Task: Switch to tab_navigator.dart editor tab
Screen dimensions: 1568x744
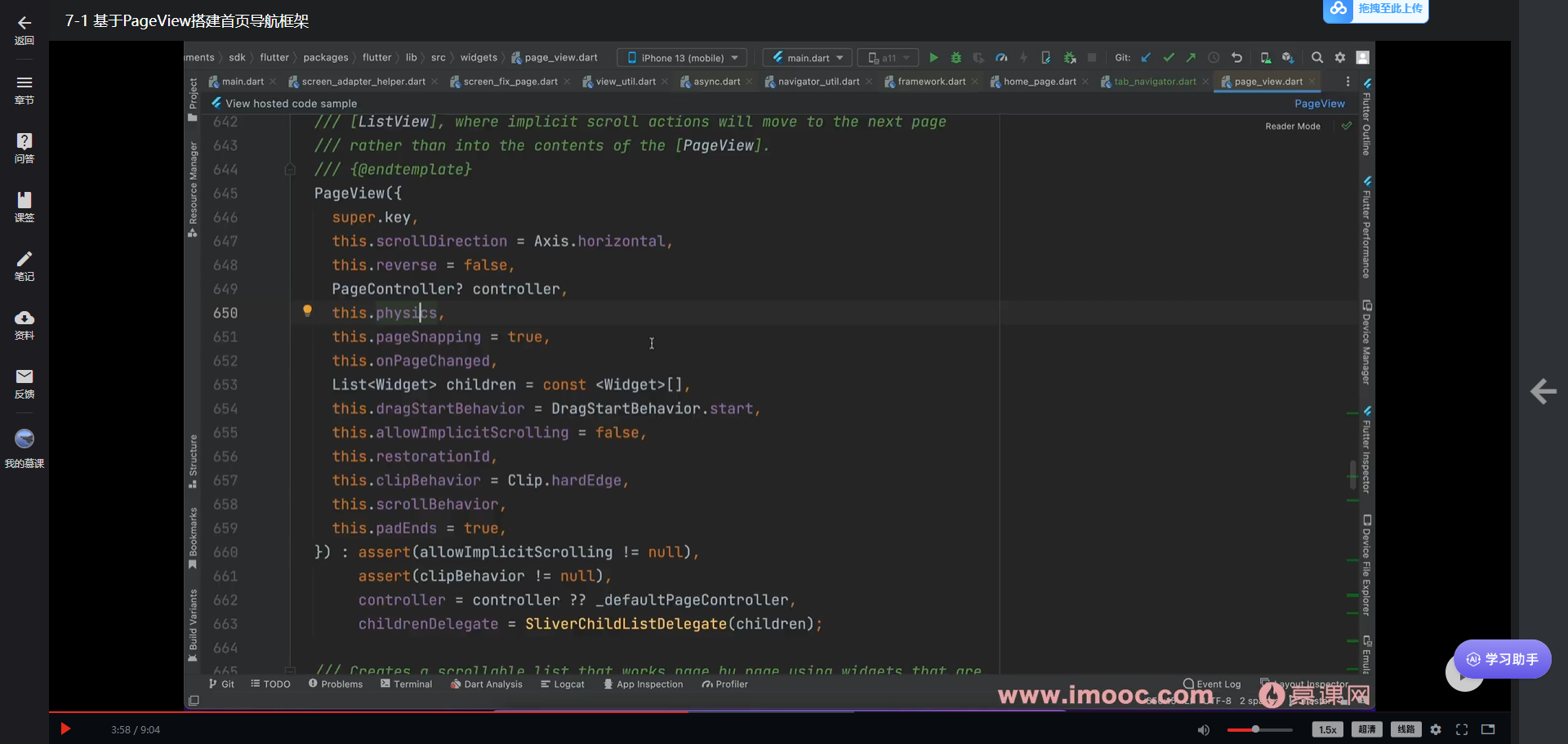Action: coord(1155,82)
